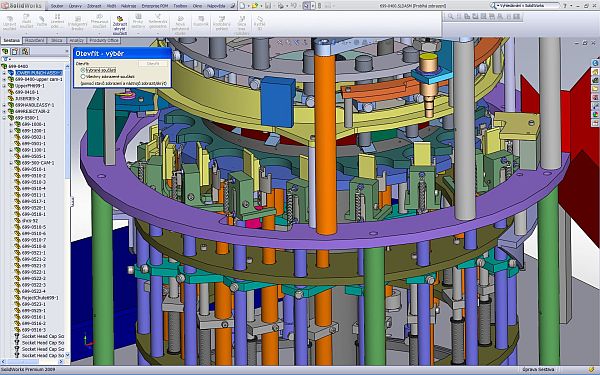Expand 699REJECTAIR-2 tree node
Screen dimensions: 600x375
(x=5, y=111)
